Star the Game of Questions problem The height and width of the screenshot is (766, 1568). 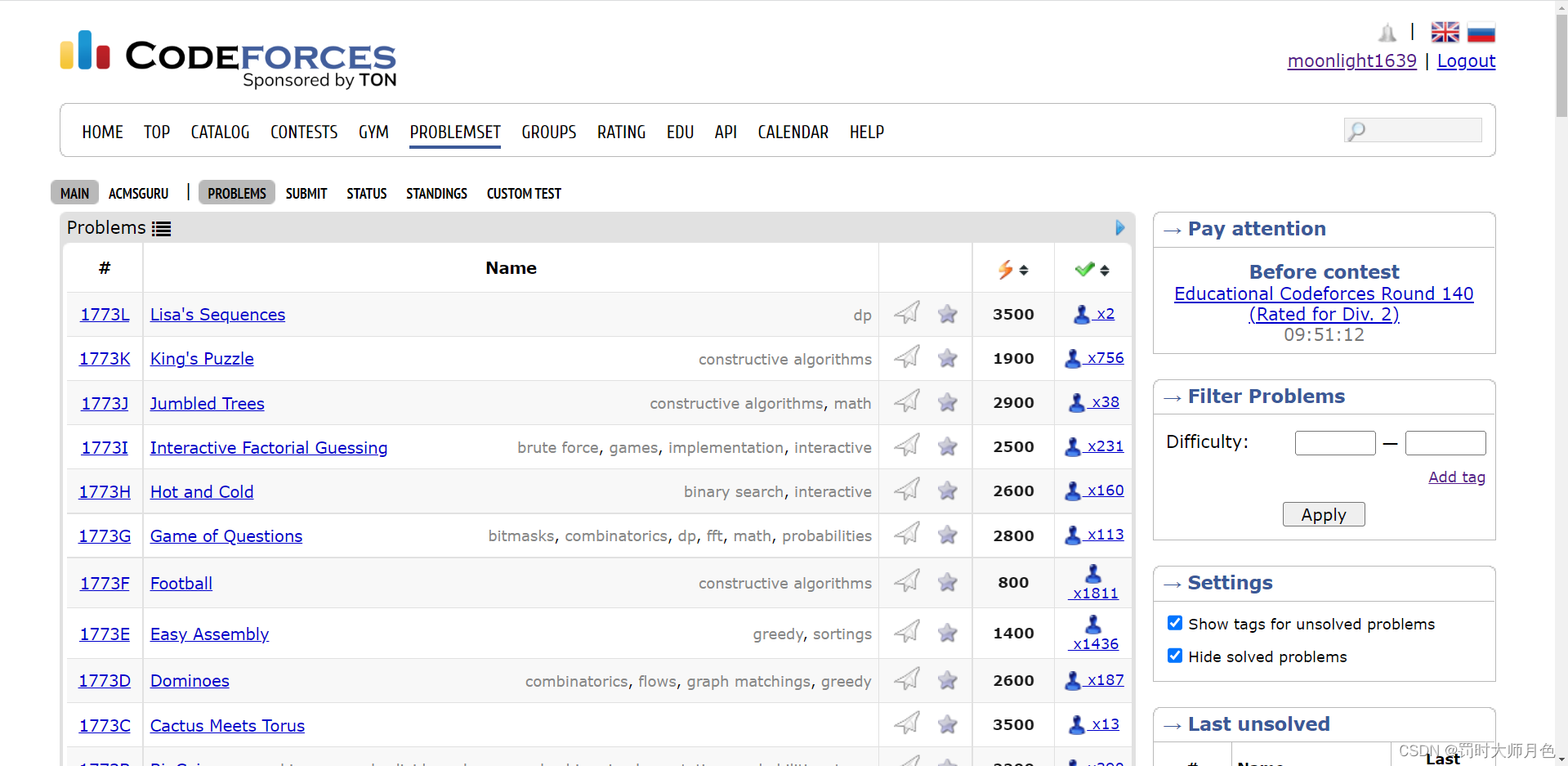click(948, 535)
